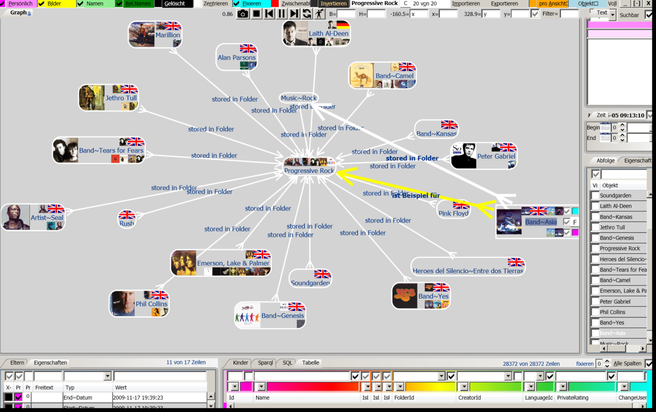Screen dimensions: 656x412
Task: Click the Invertieren button
Action: (333, 3)
